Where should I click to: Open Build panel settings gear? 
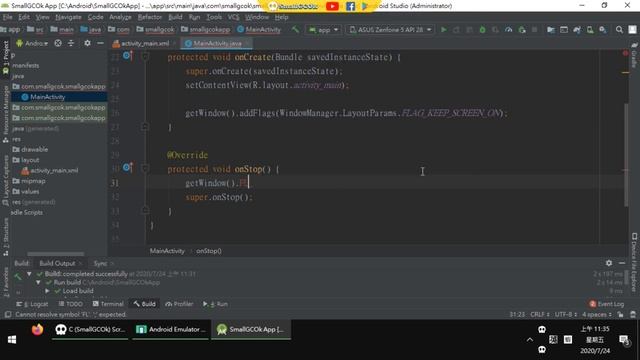coord(609,263)
